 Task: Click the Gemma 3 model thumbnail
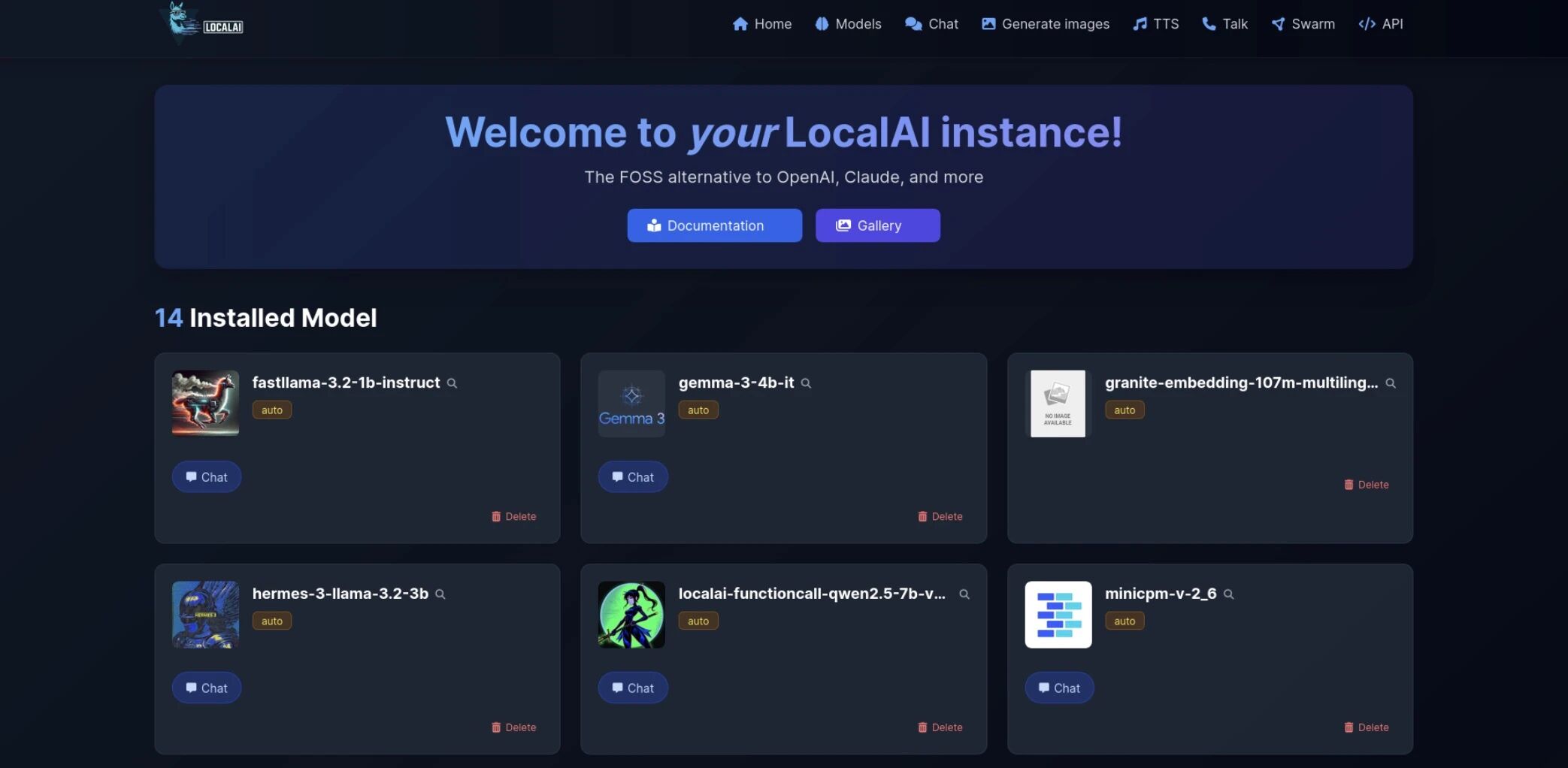tap(631, 404)
